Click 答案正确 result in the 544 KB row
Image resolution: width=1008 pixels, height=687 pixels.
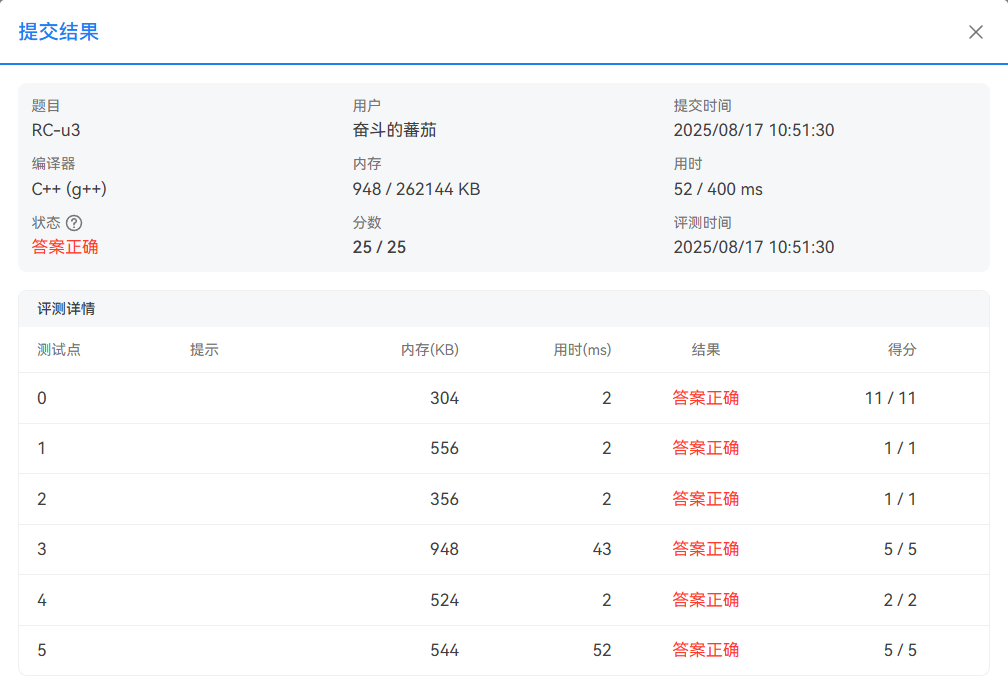(706, 650)
